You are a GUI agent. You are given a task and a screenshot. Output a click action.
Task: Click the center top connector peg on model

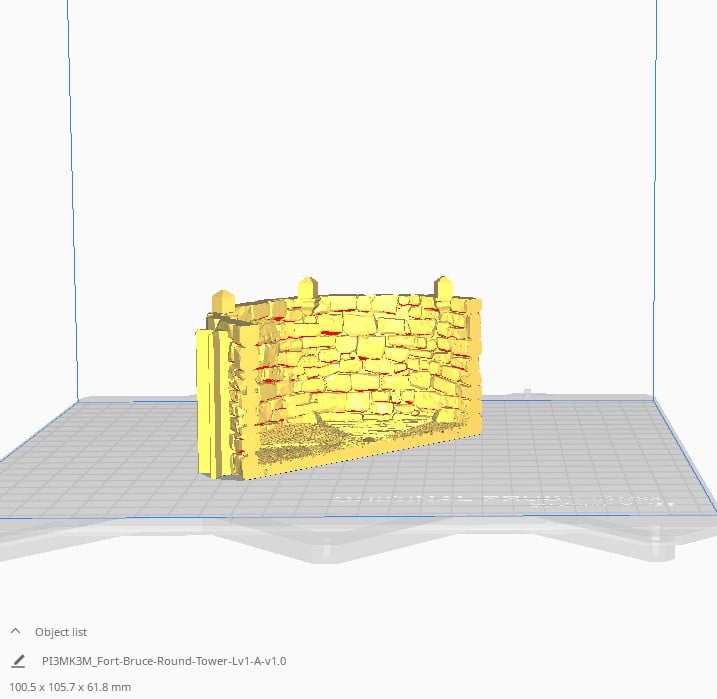(307, 289)
